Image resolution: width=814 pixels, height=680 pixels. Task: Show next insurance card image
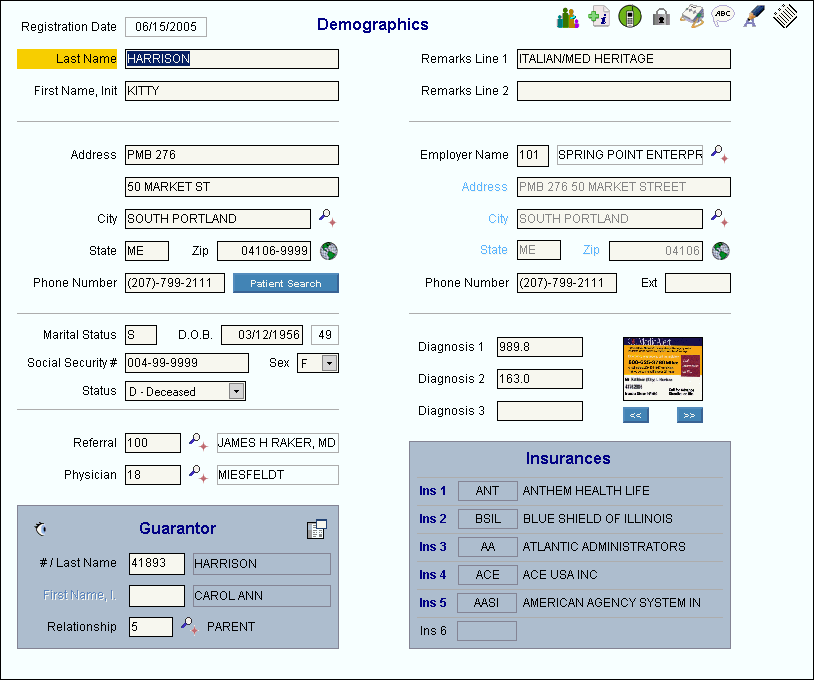pos(689,415)
